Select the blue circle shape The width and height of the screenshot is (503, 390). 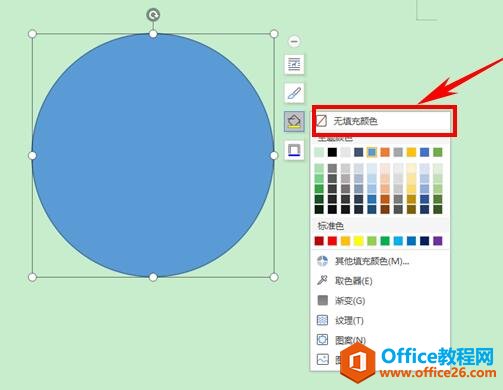click(153, 155)
